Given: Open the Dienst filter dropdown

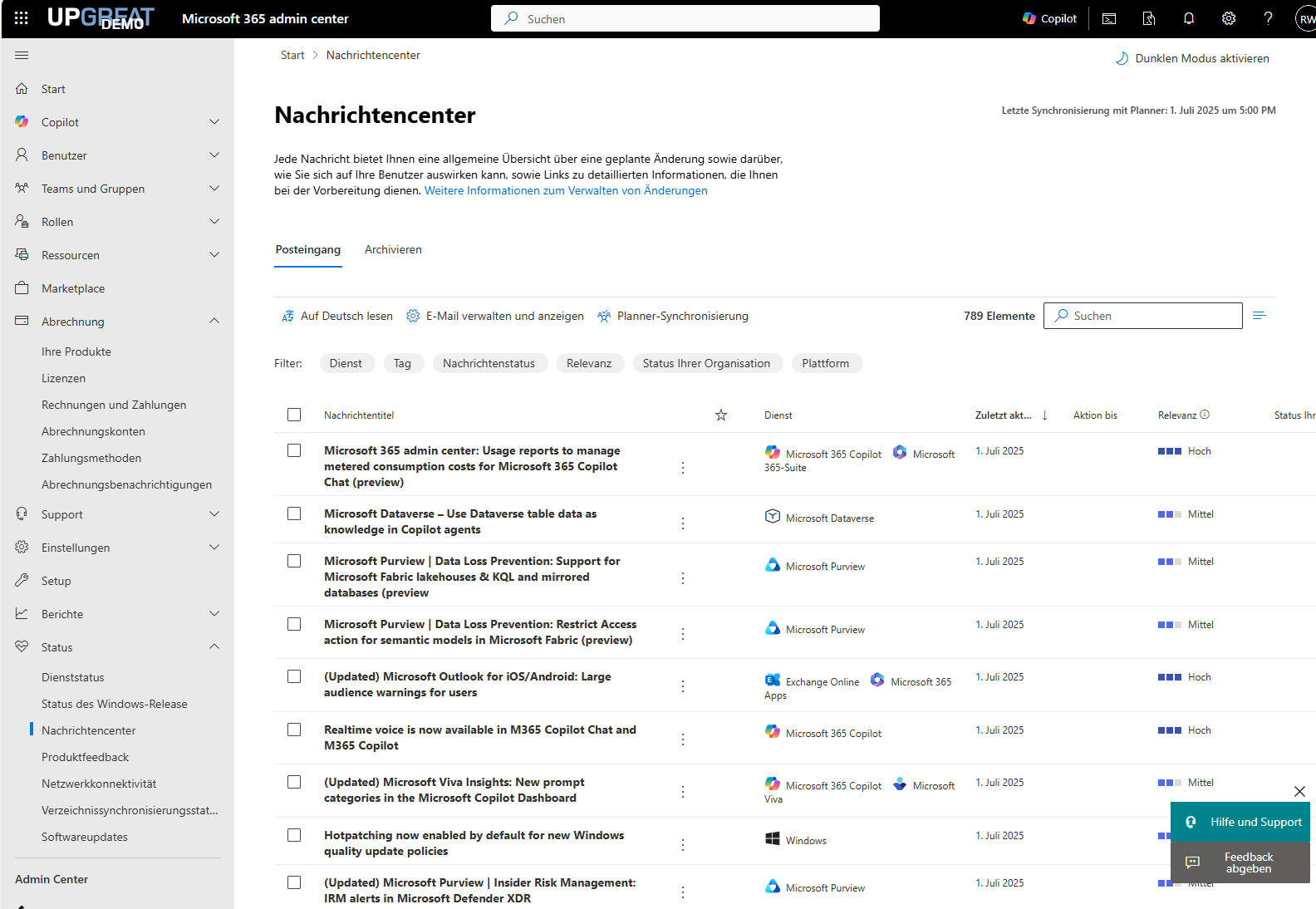Looking at the screenshot, I should (x=346, y=363).
